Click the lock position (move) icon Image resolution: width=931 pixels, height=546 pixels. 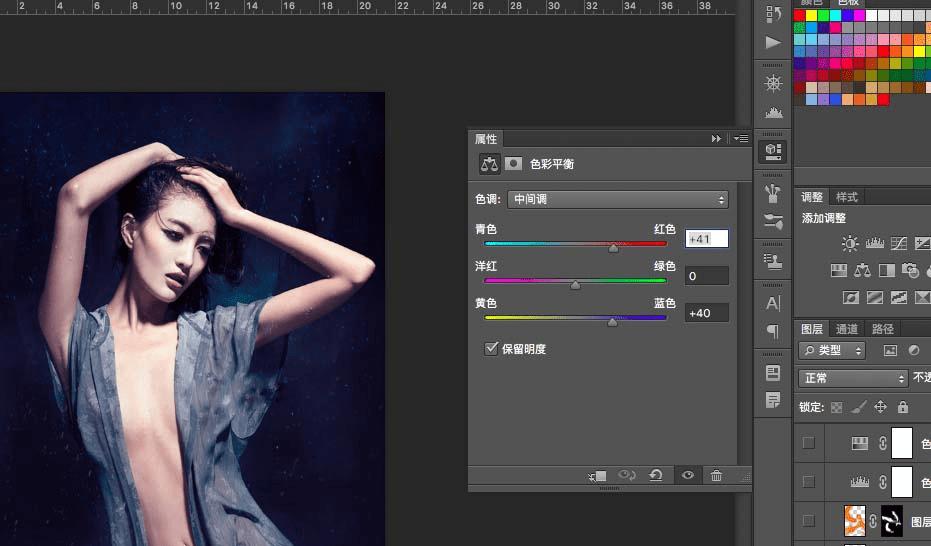pyautogui.click(x=880, y=407)
